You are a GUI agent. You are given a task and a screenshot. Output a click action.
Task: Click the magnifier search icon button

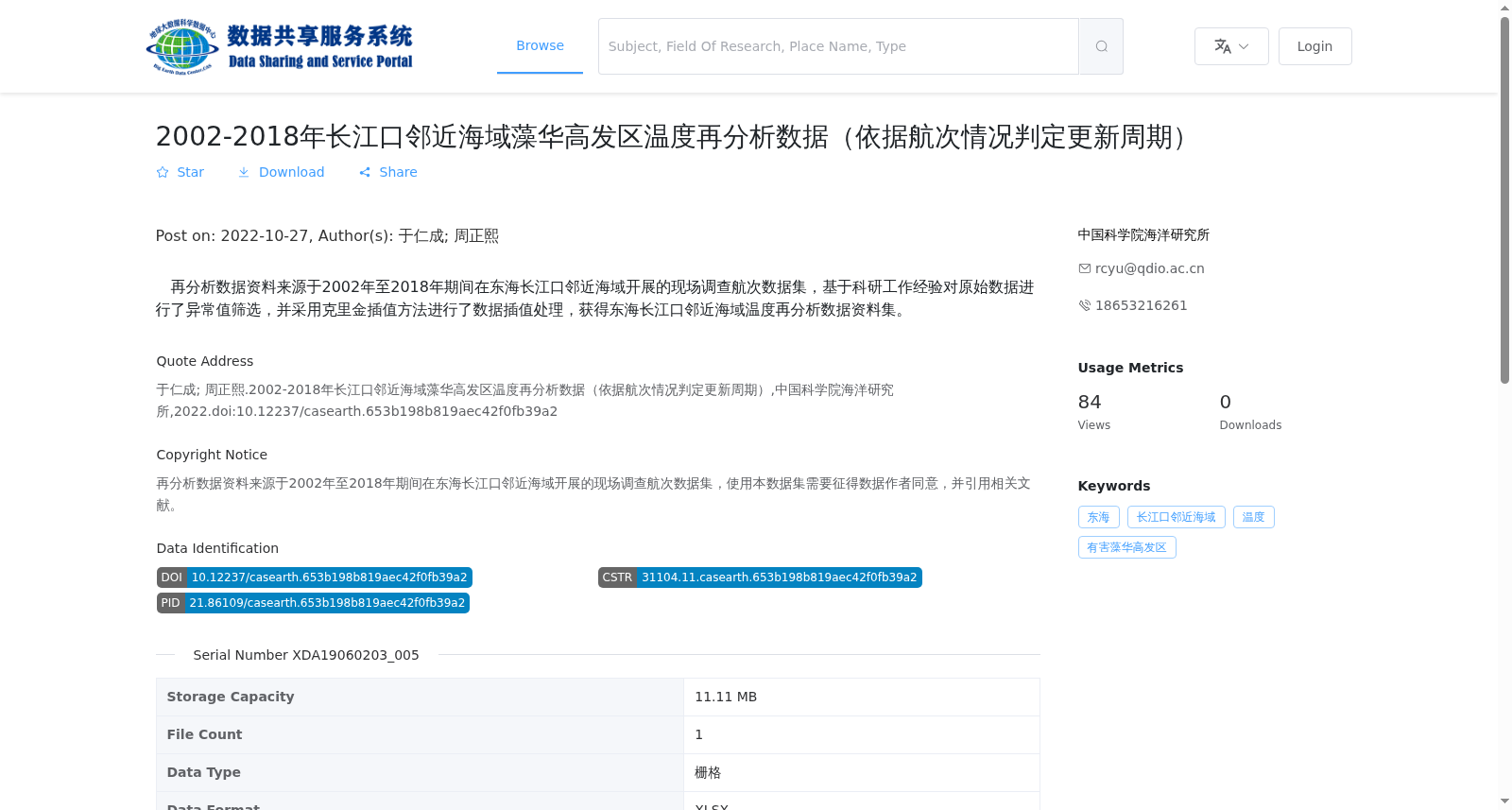(x=1101, y=46)
